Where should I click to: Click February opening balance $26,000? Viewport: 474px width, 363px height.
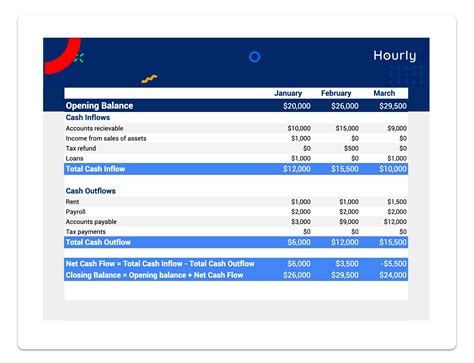[345, 106]
